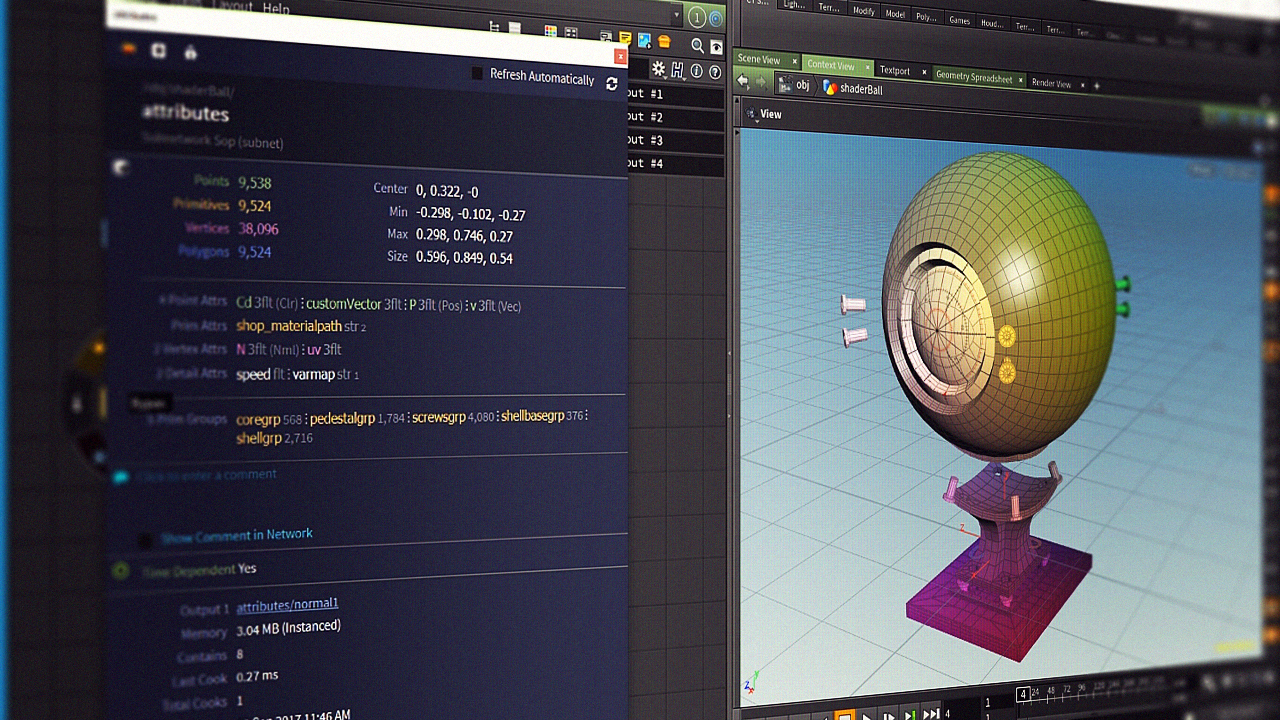The height and width of the screenshot is (720, 1280).
Task: Open the Help menu
Action: 275,9
